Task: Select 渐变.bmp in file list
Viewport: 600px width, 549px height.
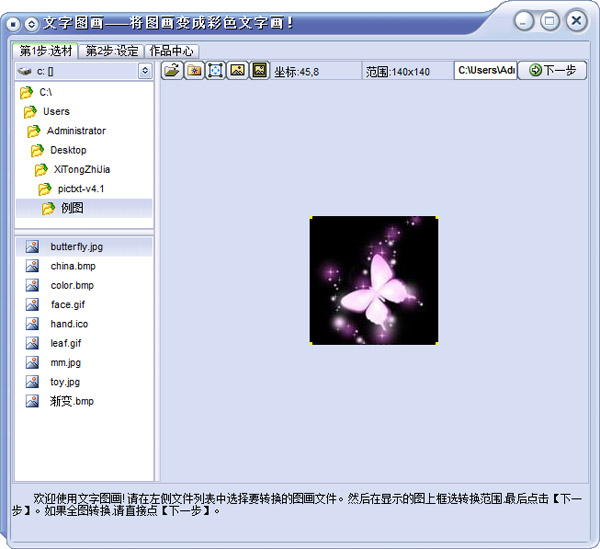Action: 84,401
